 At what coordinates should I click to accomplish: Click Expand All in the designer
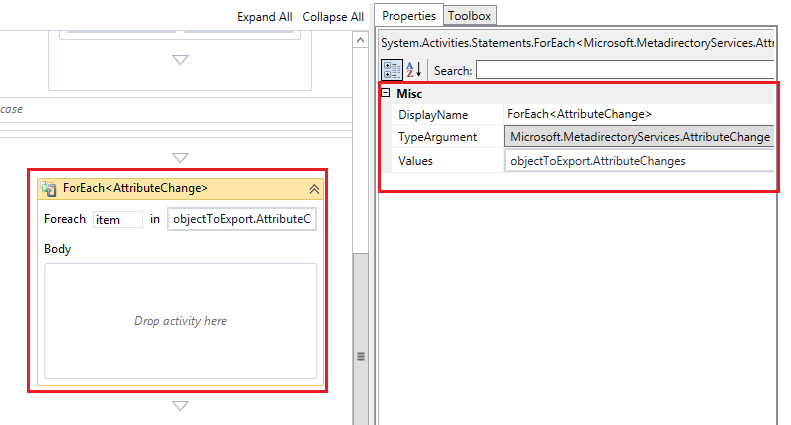coord(265,17)
